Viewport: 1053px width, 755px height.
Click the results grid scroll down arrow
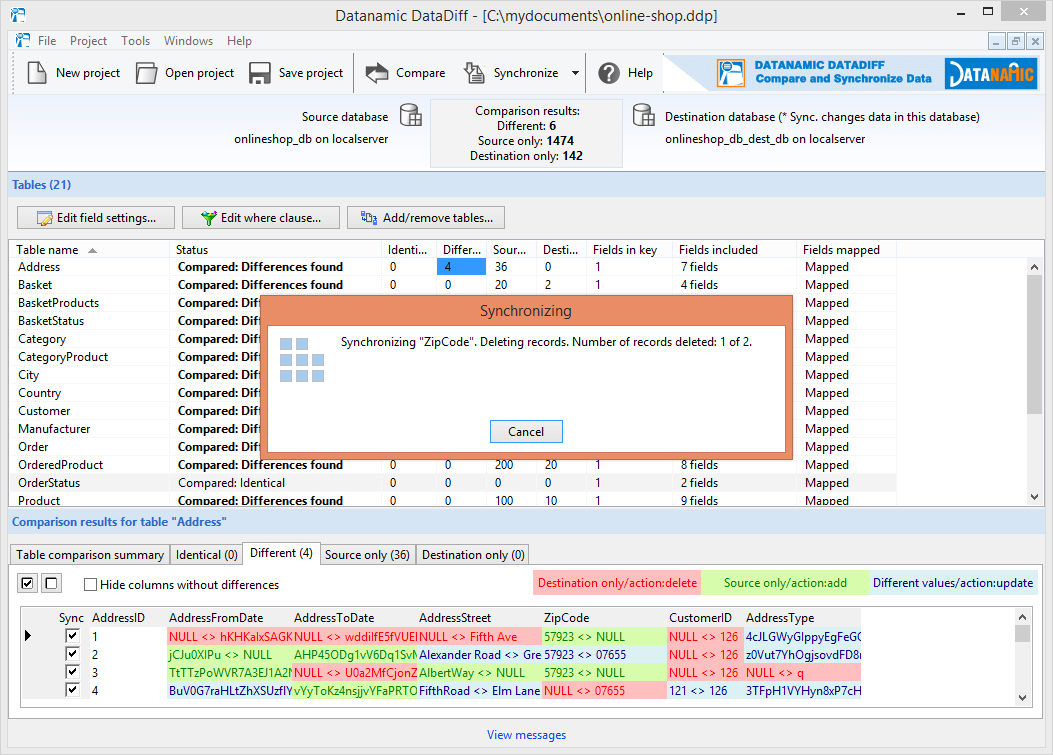point(1022,698)
